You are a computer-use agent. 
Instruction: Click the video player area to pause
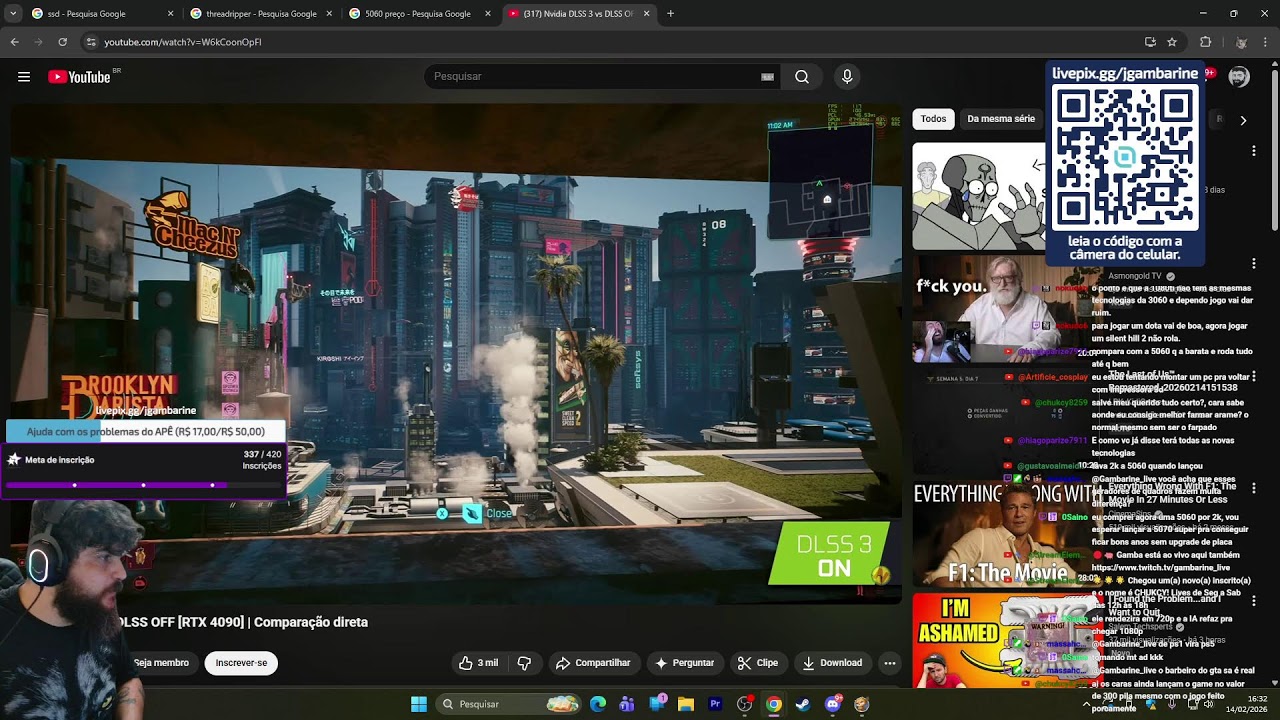tap(456, 354)
